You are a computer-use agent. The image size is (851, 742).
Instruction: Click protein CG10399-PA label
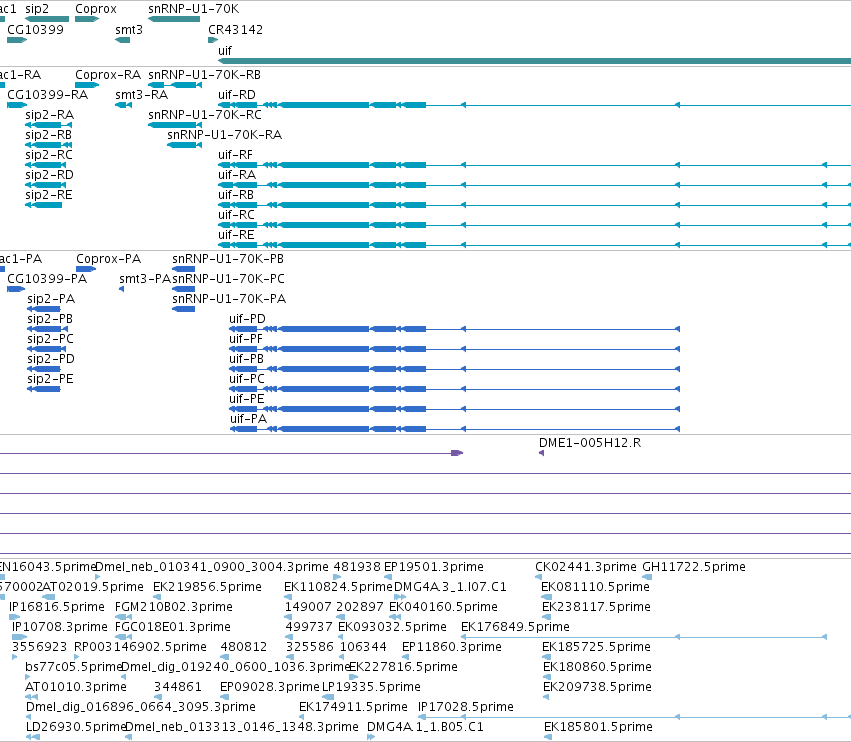[x=47, y=279]
